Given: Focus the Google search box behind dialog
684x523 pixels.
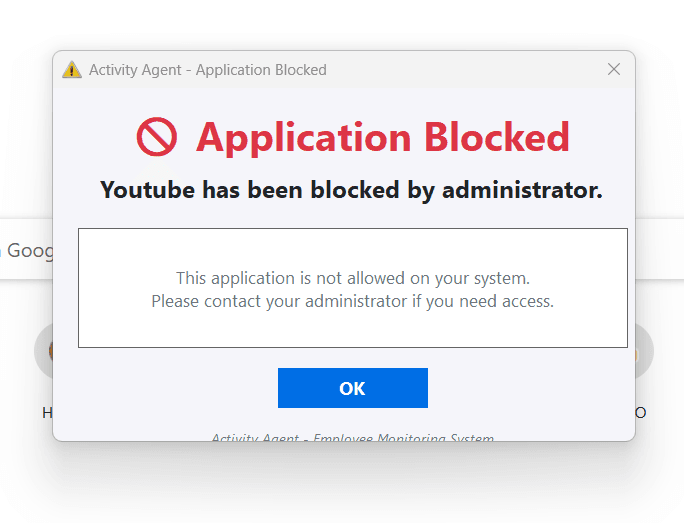Looking at the screenshot, I should tap(26, 250).
